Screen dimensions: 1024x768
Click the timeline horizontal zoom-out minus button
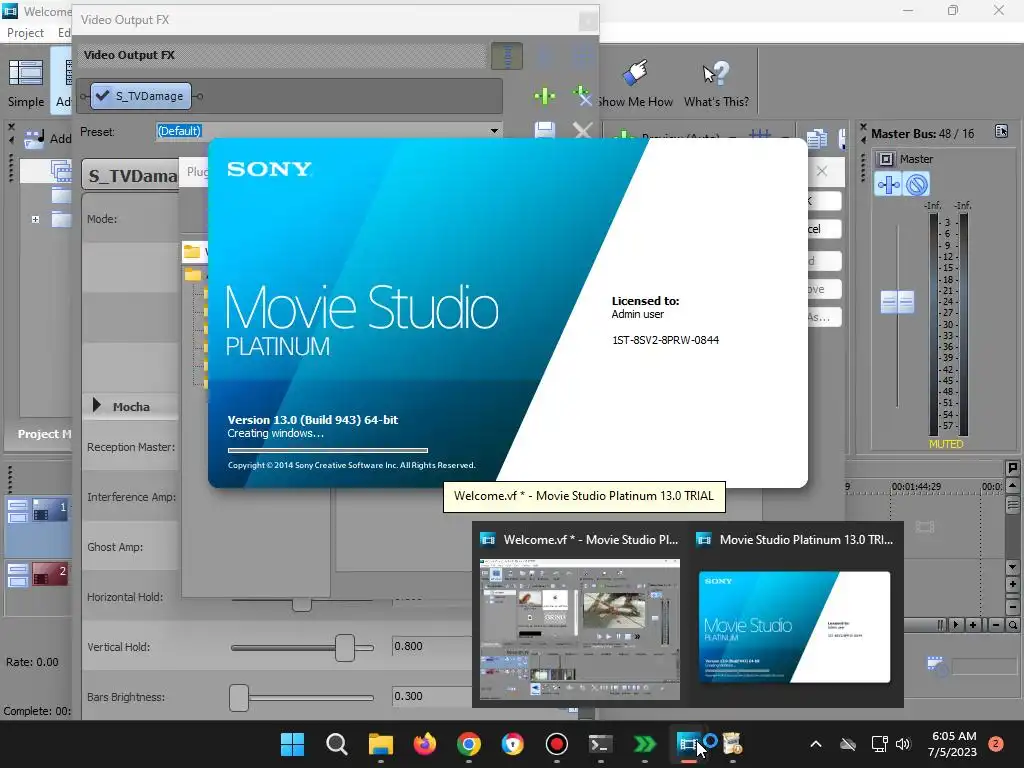(995, 625)
